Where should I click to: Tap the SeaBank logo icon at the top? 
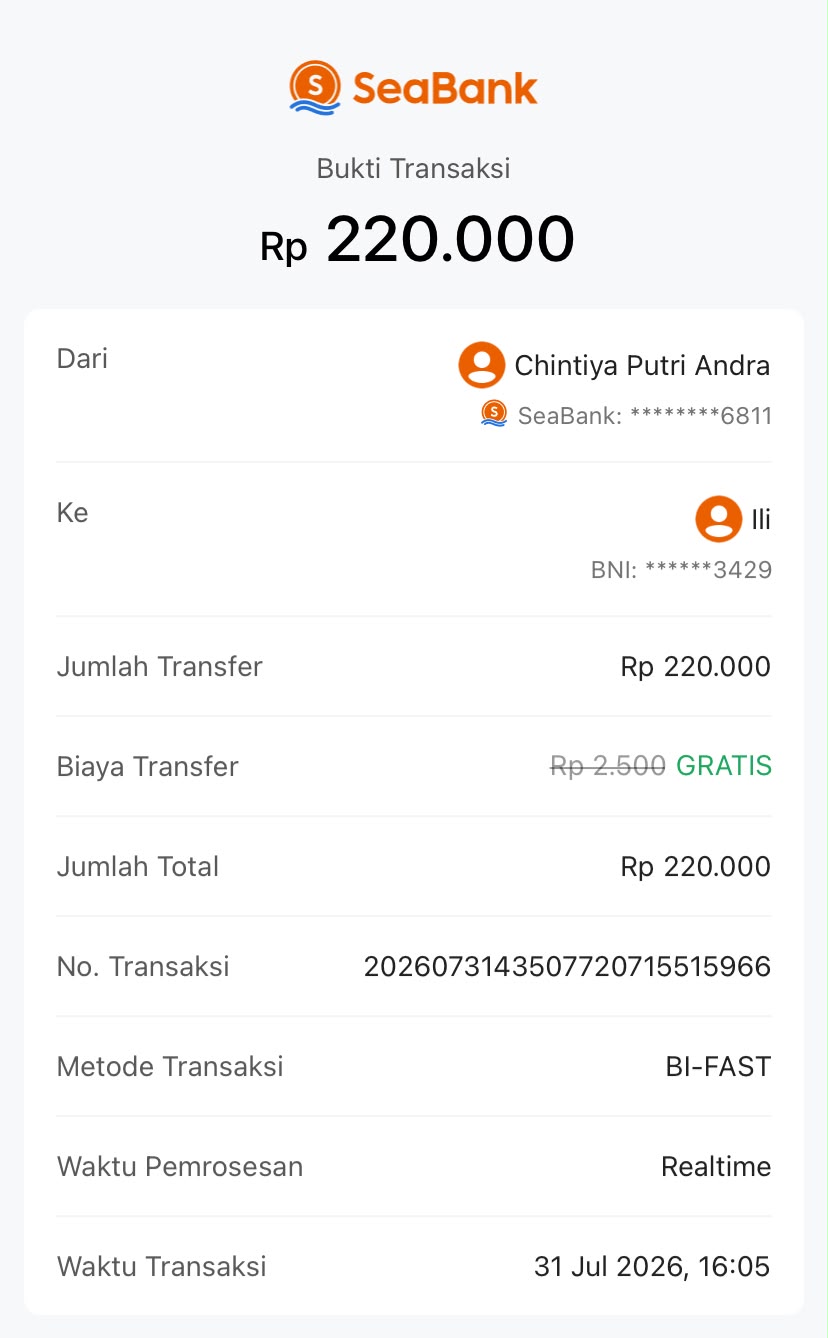pos(315,87)
